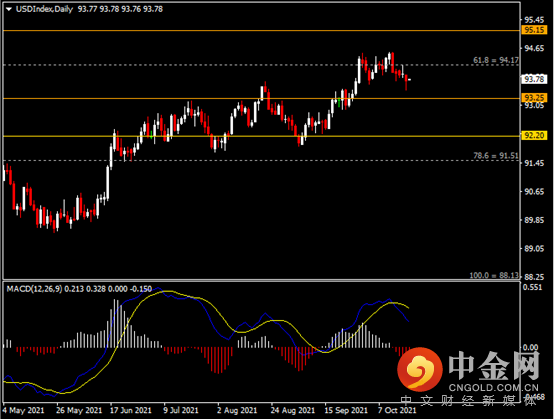The image size is (554, 419).
Task: Click the 15 Sep 2021 date marker
Action: click(346, 411)
